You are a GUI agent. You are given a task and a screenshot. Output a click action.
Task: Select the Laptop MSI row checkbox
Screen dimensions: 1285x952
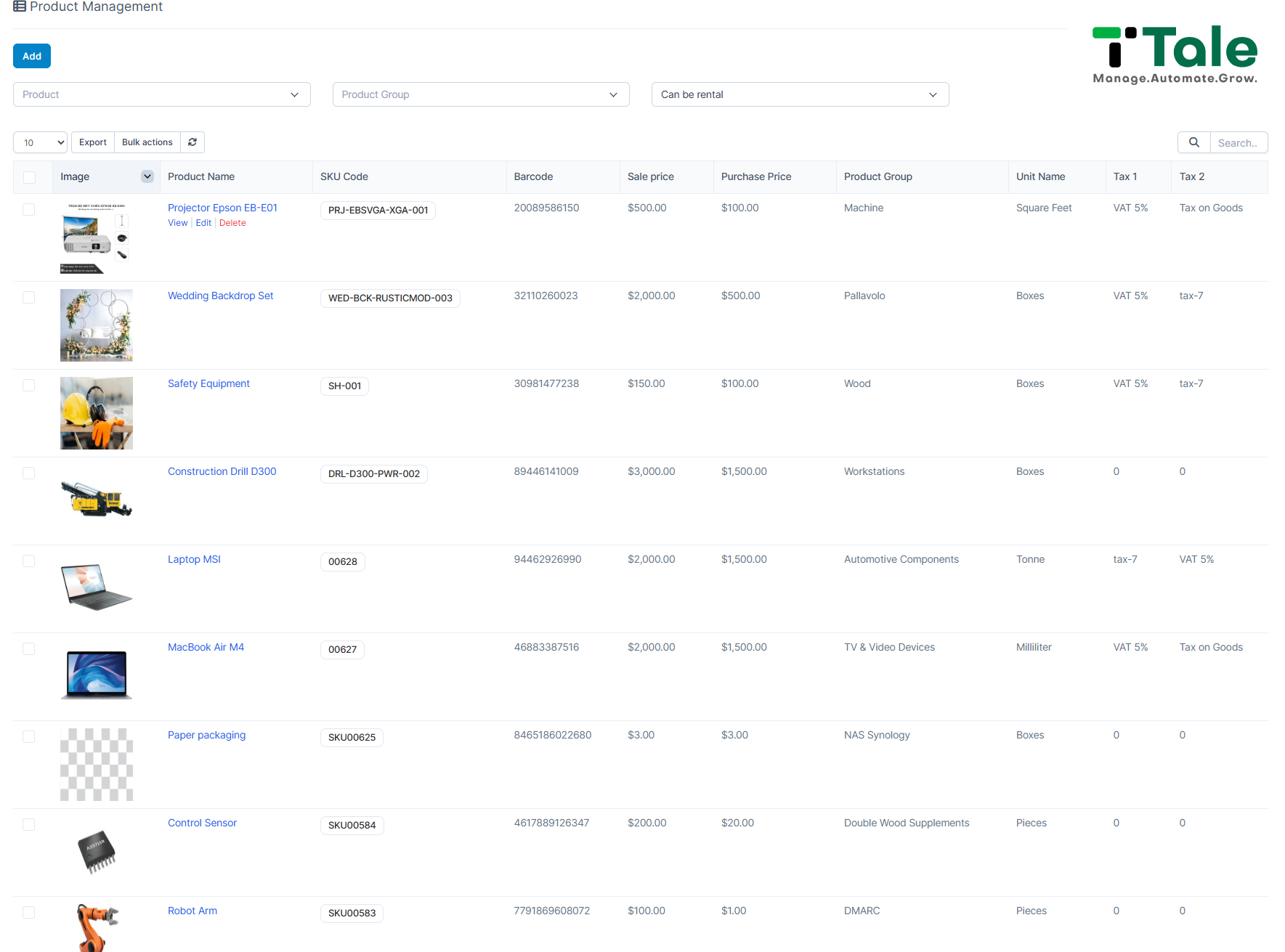pyautogui.click(x=29, y=561)
